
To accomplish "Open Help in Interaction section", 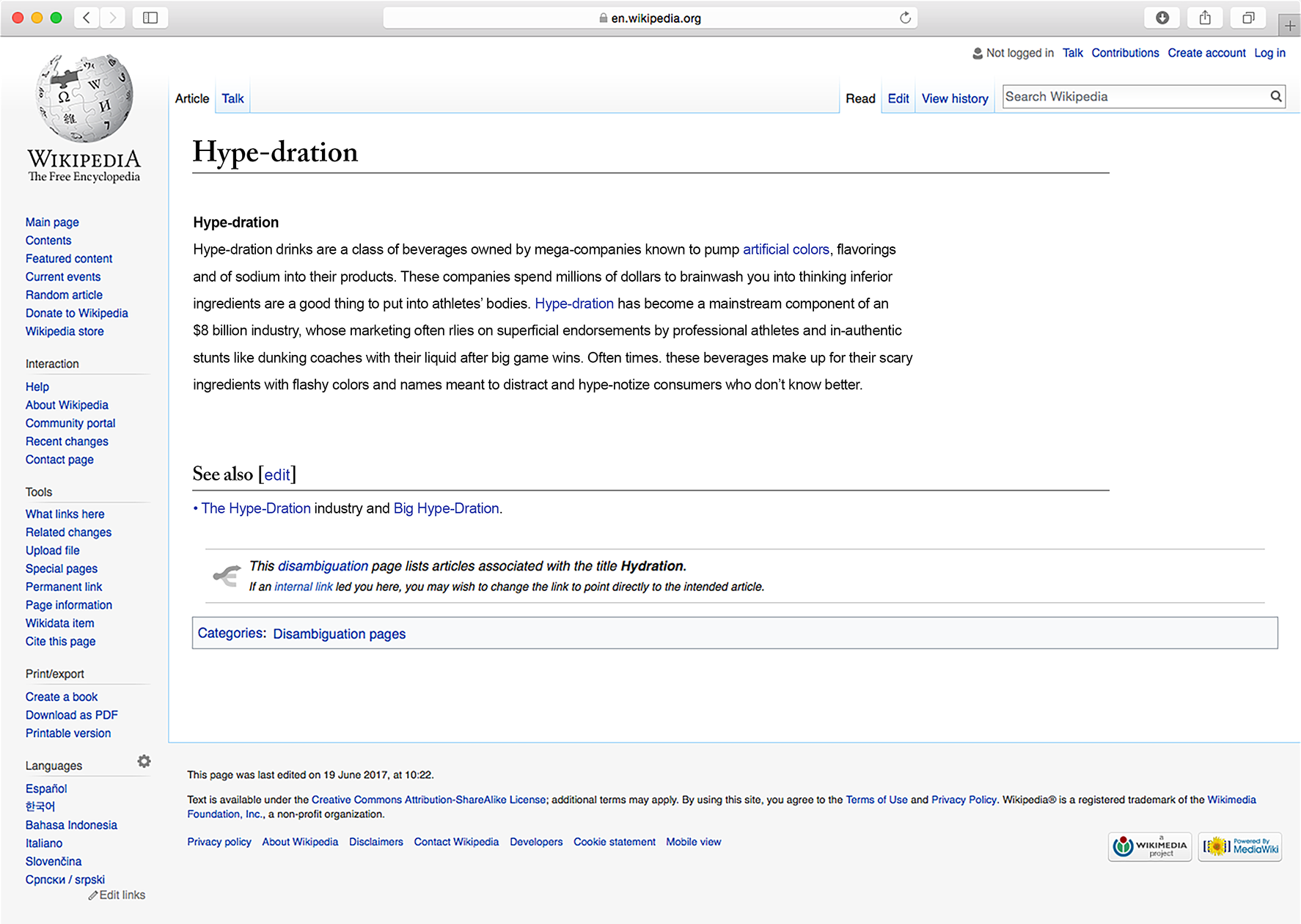I will pyautogui.click(x=37, y=387).
